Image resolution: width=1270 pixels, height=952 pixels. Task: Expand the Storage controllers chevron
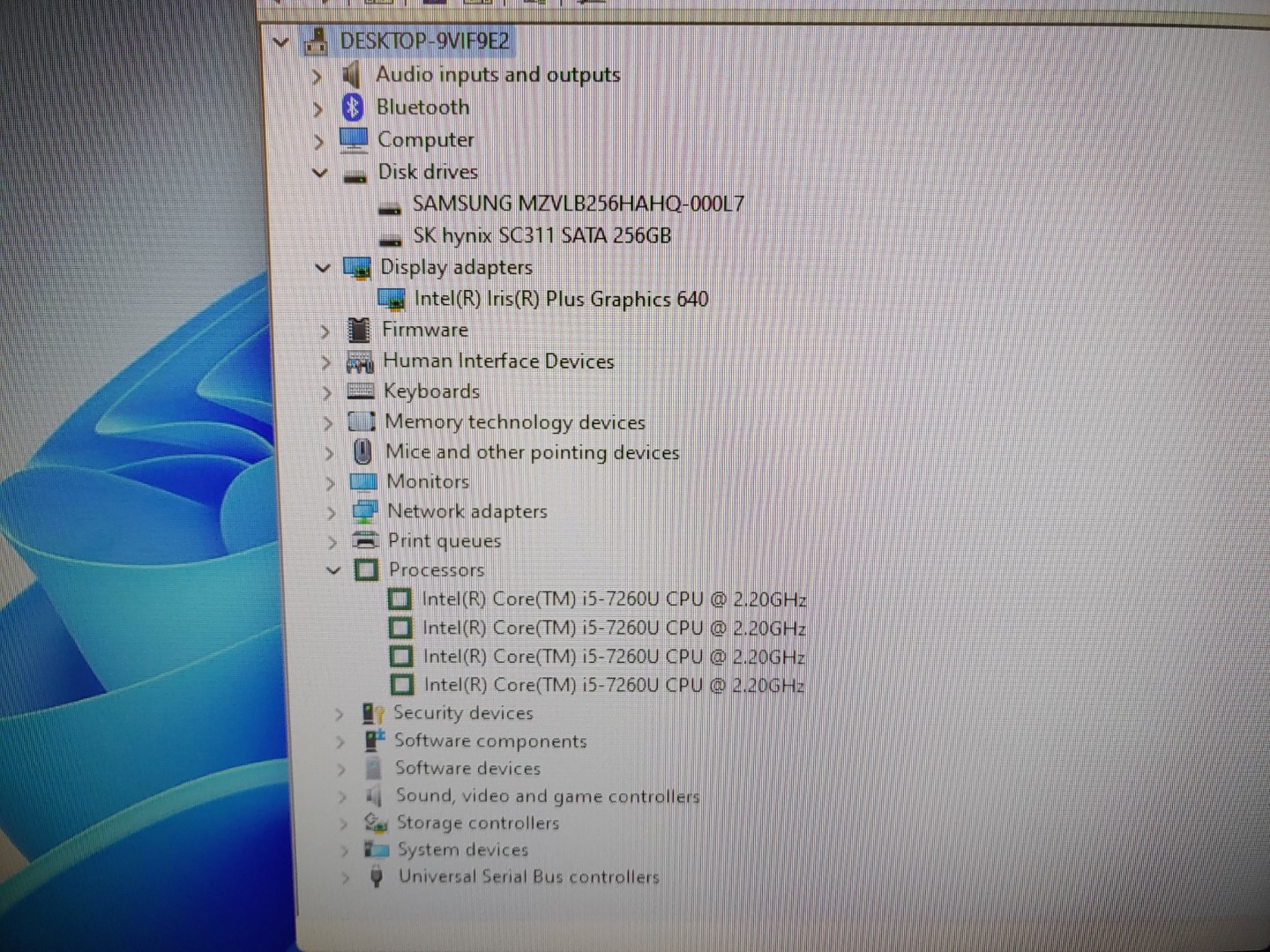tap(344, 824)
